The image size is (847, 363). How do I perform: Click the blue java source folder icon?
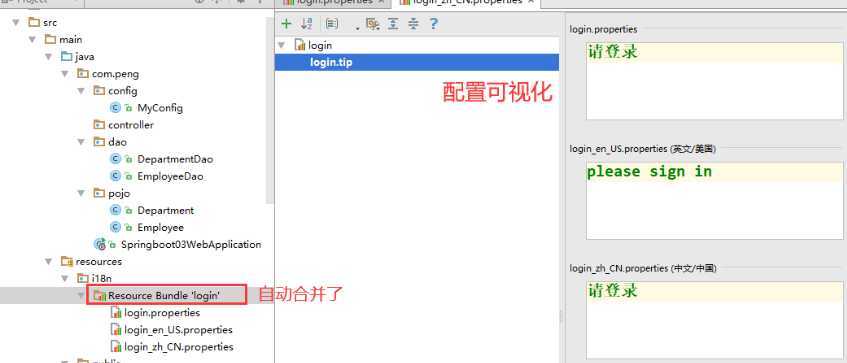pyautogui.click(x=66, y=57)
